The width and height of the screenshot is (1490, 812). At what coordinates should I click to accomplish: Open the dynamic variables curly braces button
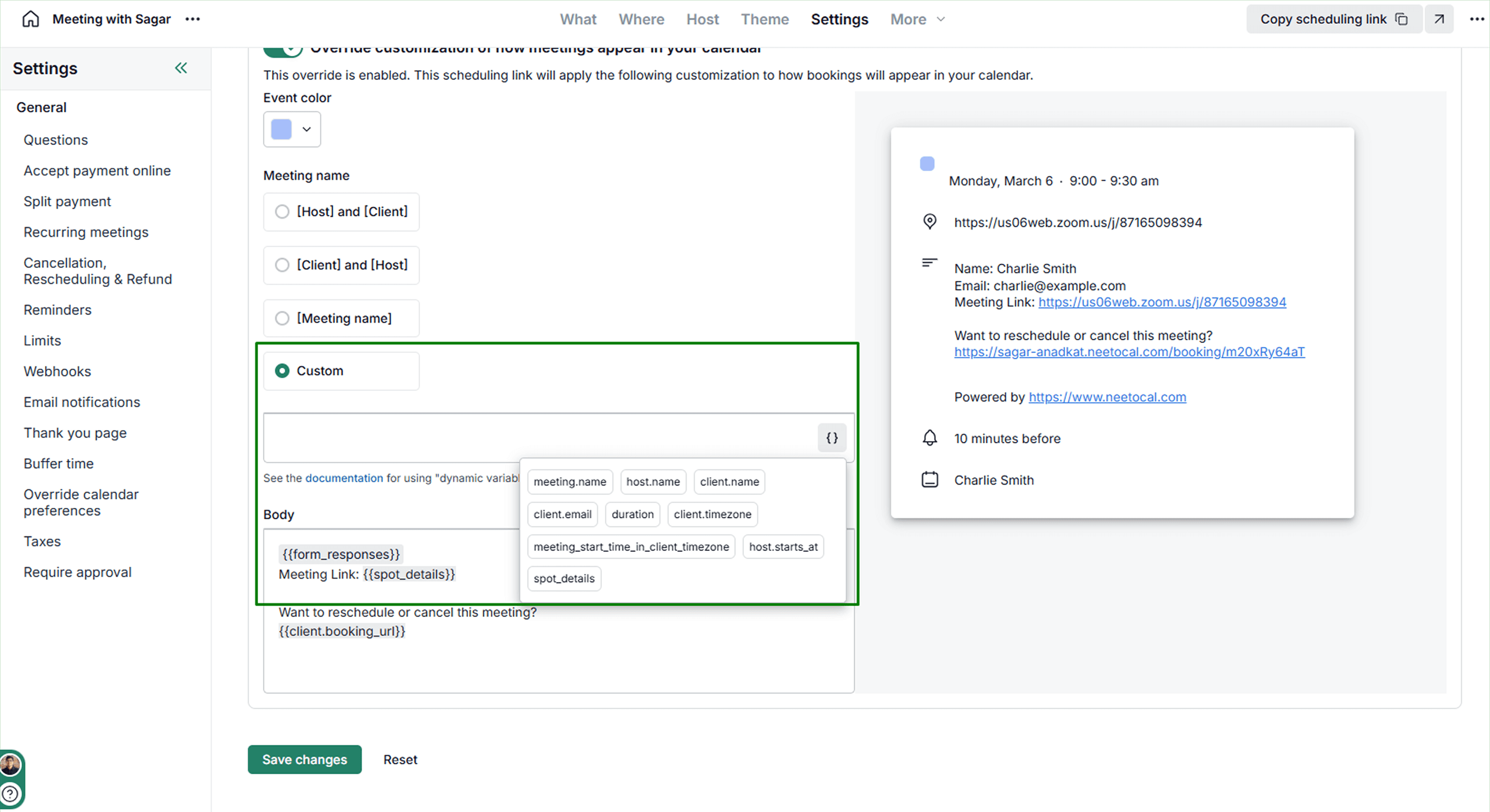(x=832, y=438)
